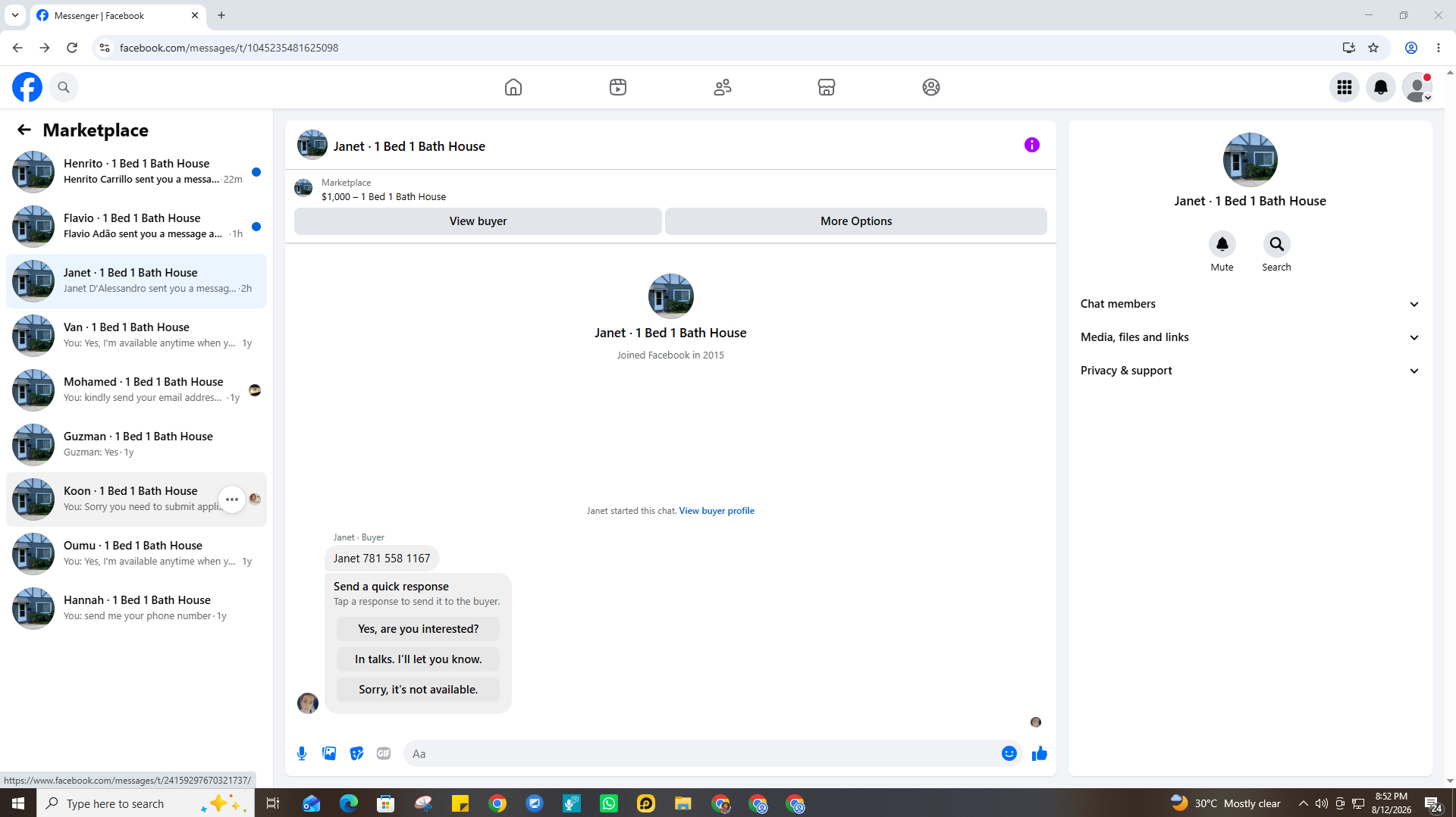Send quick reply 'In talks. I'll let you know.'
The image size is (1456, 817).
click(x=419, y=659)
